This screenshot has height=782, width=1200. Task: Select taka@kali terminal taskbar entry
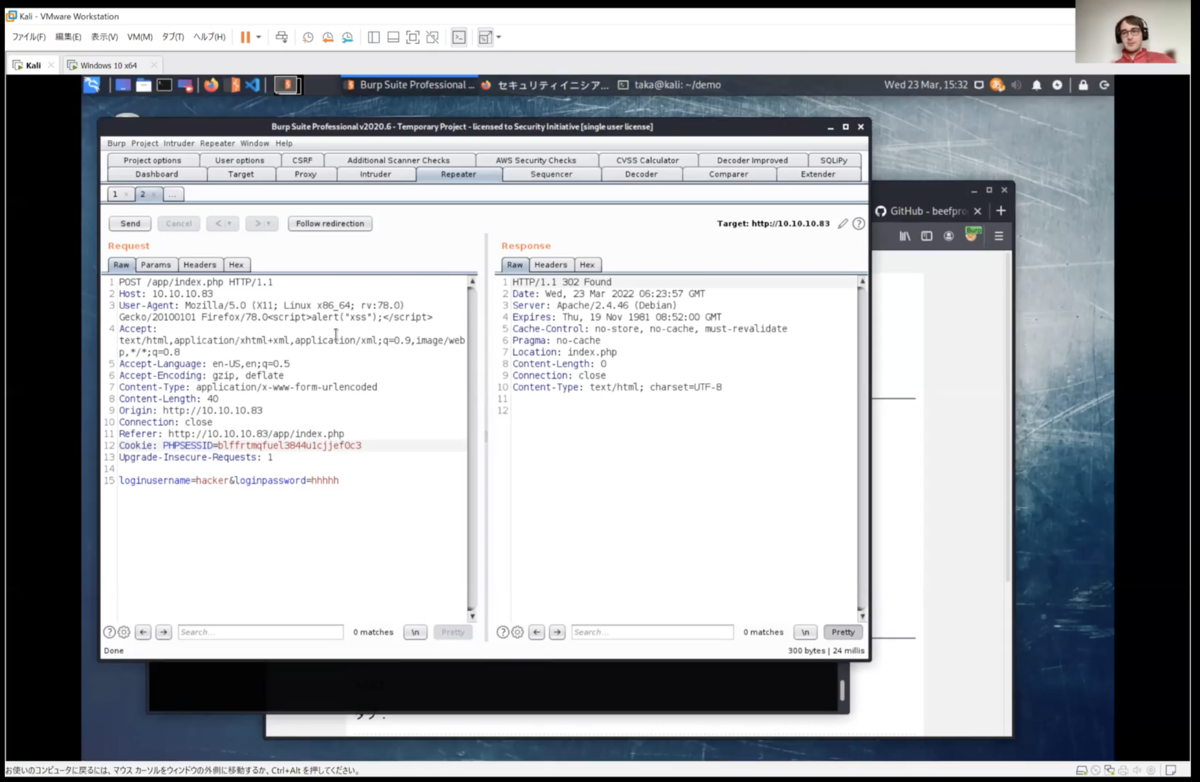click(669, 85)
